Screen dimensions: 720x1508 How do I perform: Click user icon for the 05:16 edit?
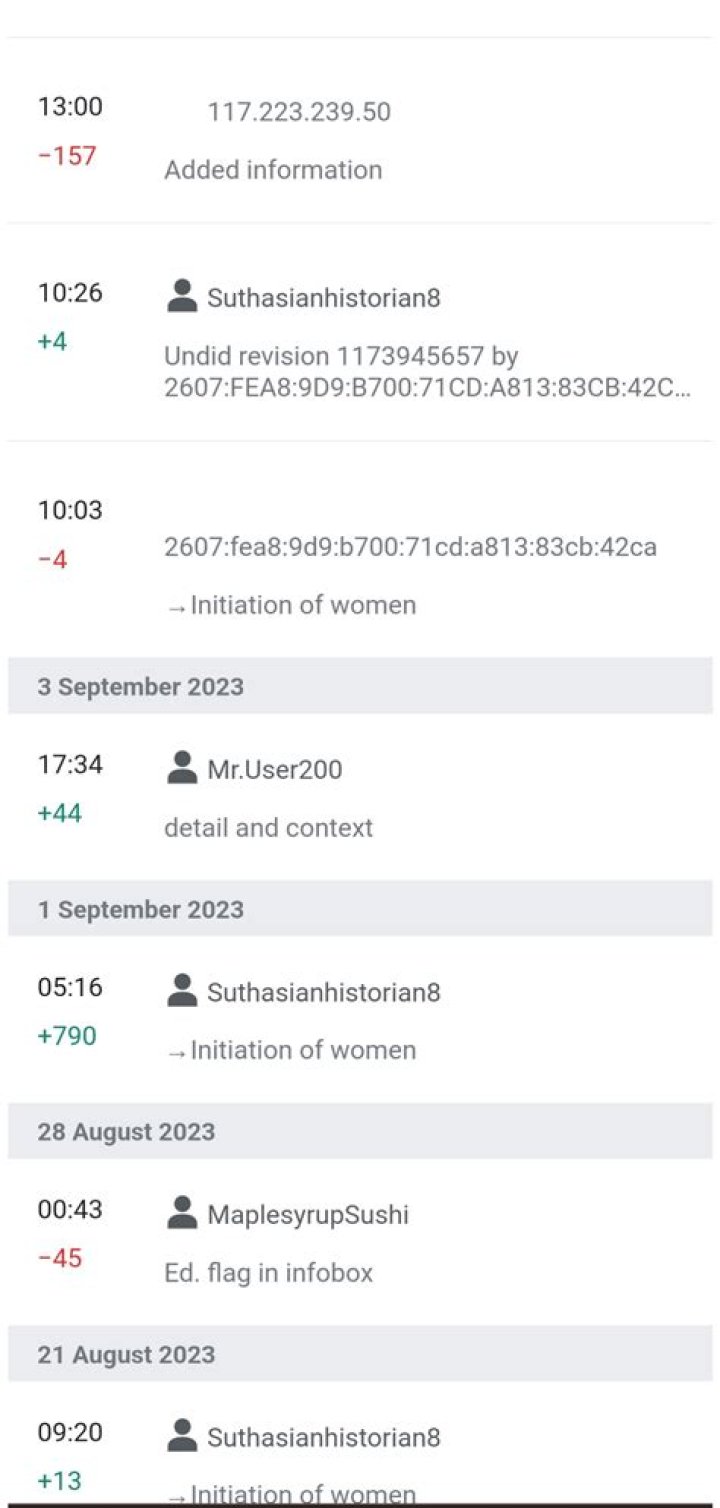pyautogui.click(x=182, y=990)
